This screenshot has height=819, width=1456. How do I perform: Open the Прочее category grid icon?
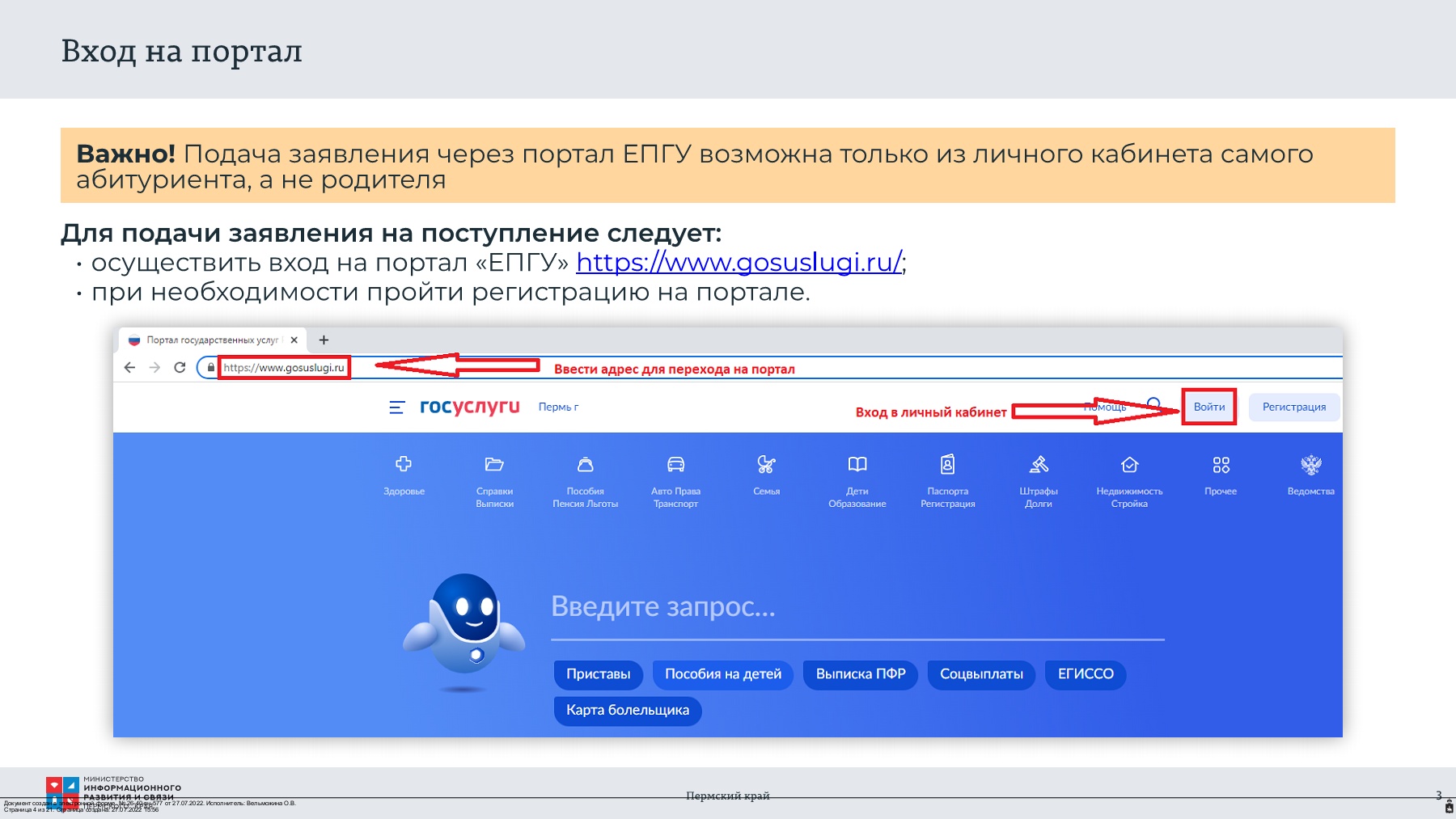[1221, 465]
